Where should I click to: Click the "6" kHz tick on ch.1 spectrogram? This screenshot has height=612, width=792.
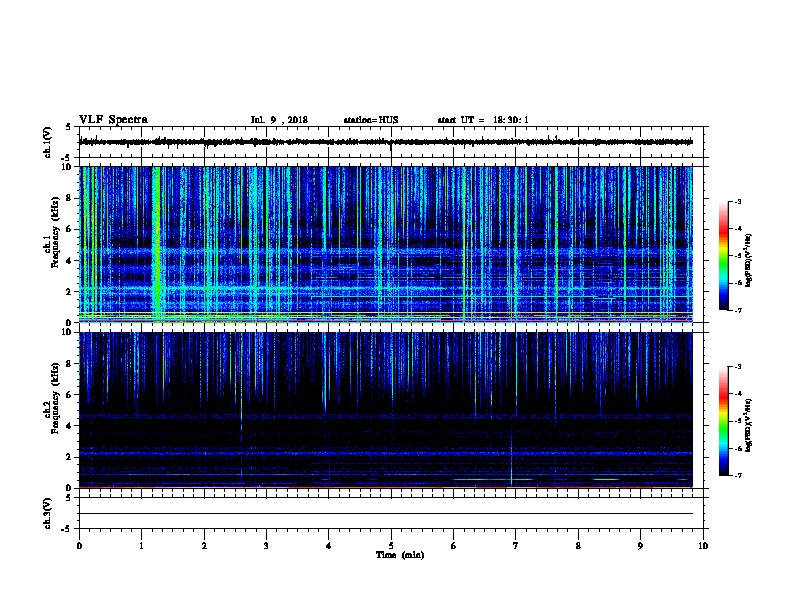point(70,229)
